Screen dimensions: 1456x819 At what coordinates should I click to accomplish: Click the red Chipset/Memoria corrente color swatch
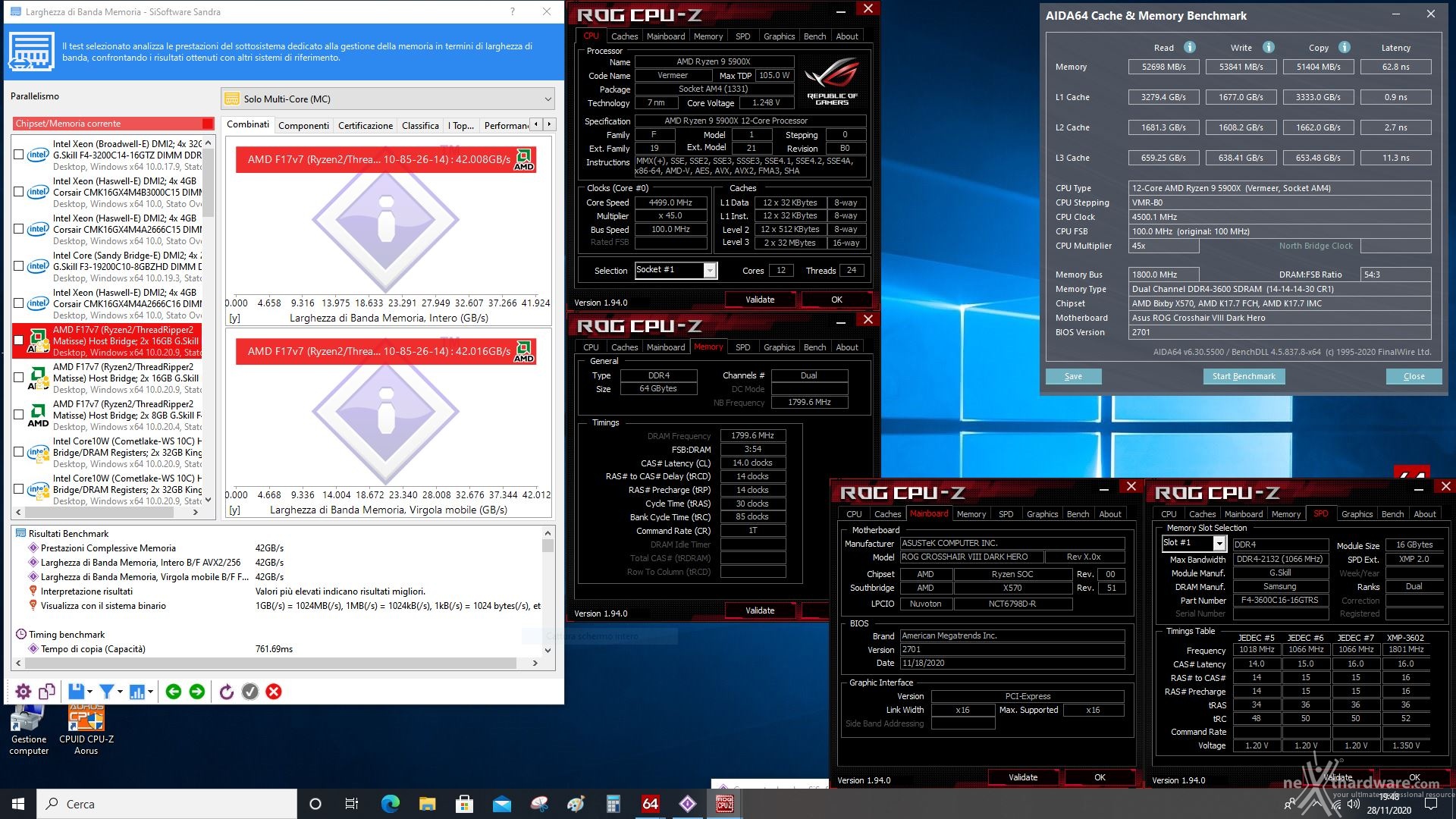(x=208, y=124)
